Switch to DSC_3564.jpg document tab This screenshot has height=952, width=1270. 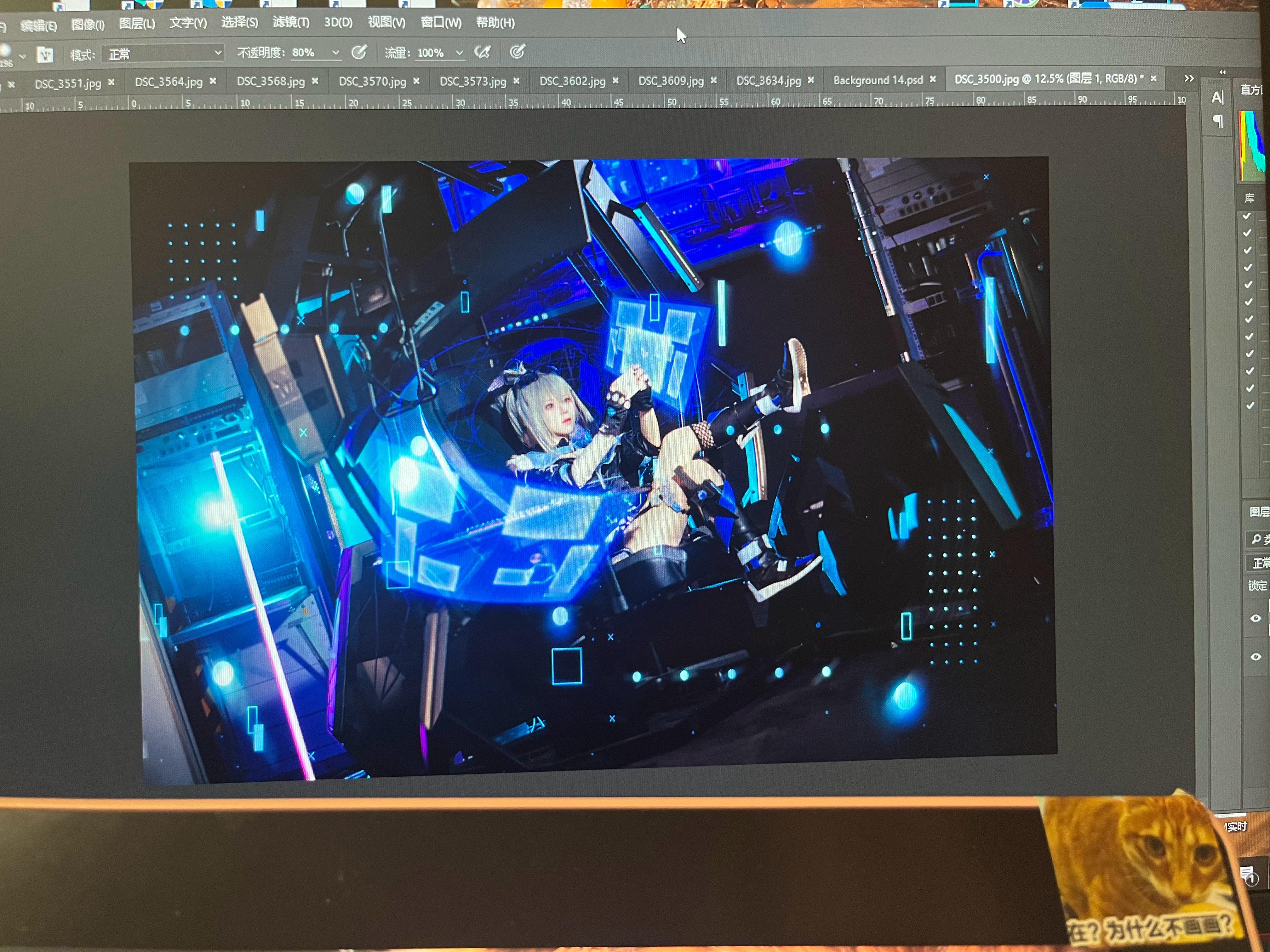(x=169, y=82)
